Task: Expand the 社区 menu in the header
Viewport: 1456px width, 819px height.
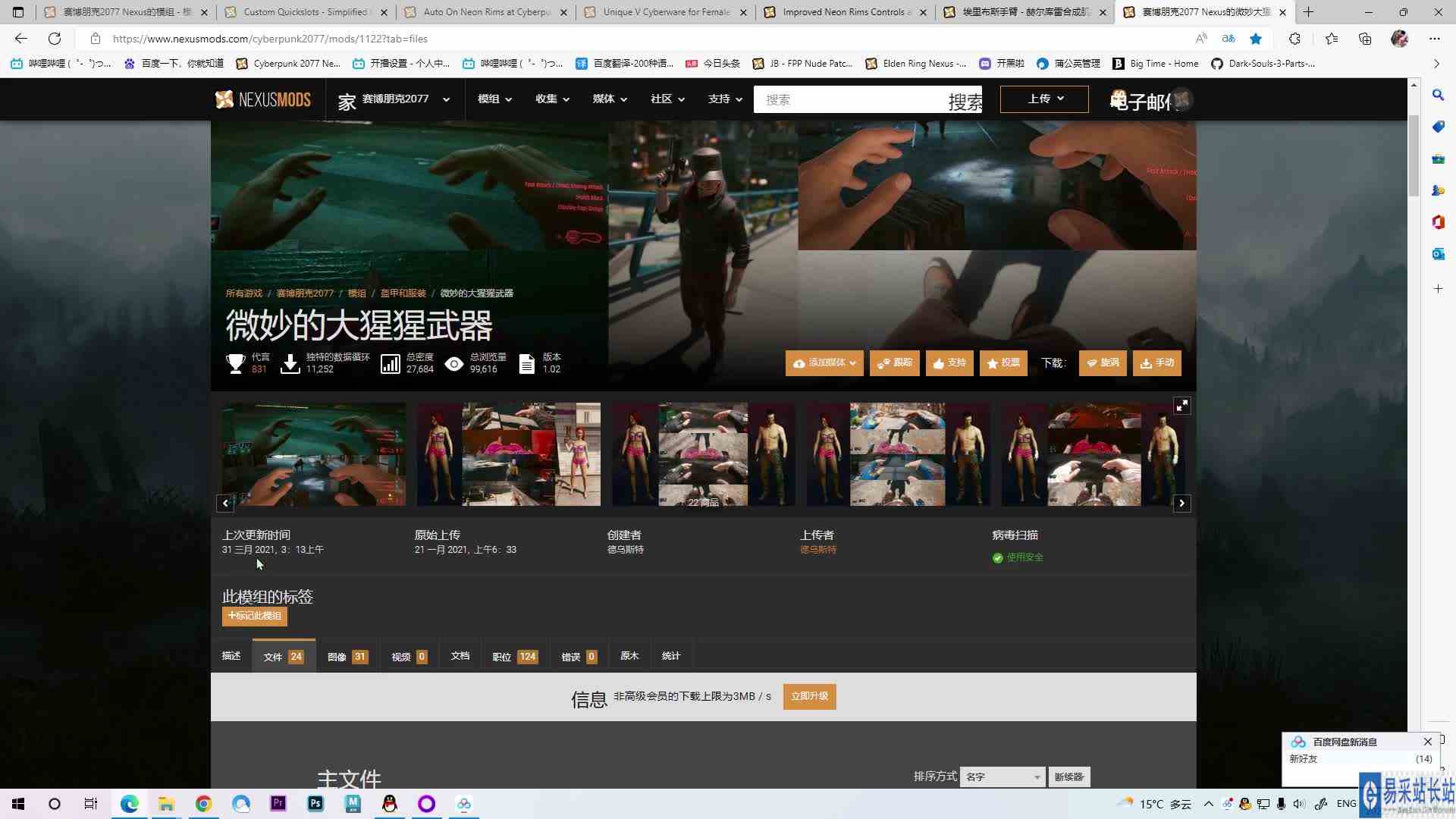Action: tap(667, 99)
